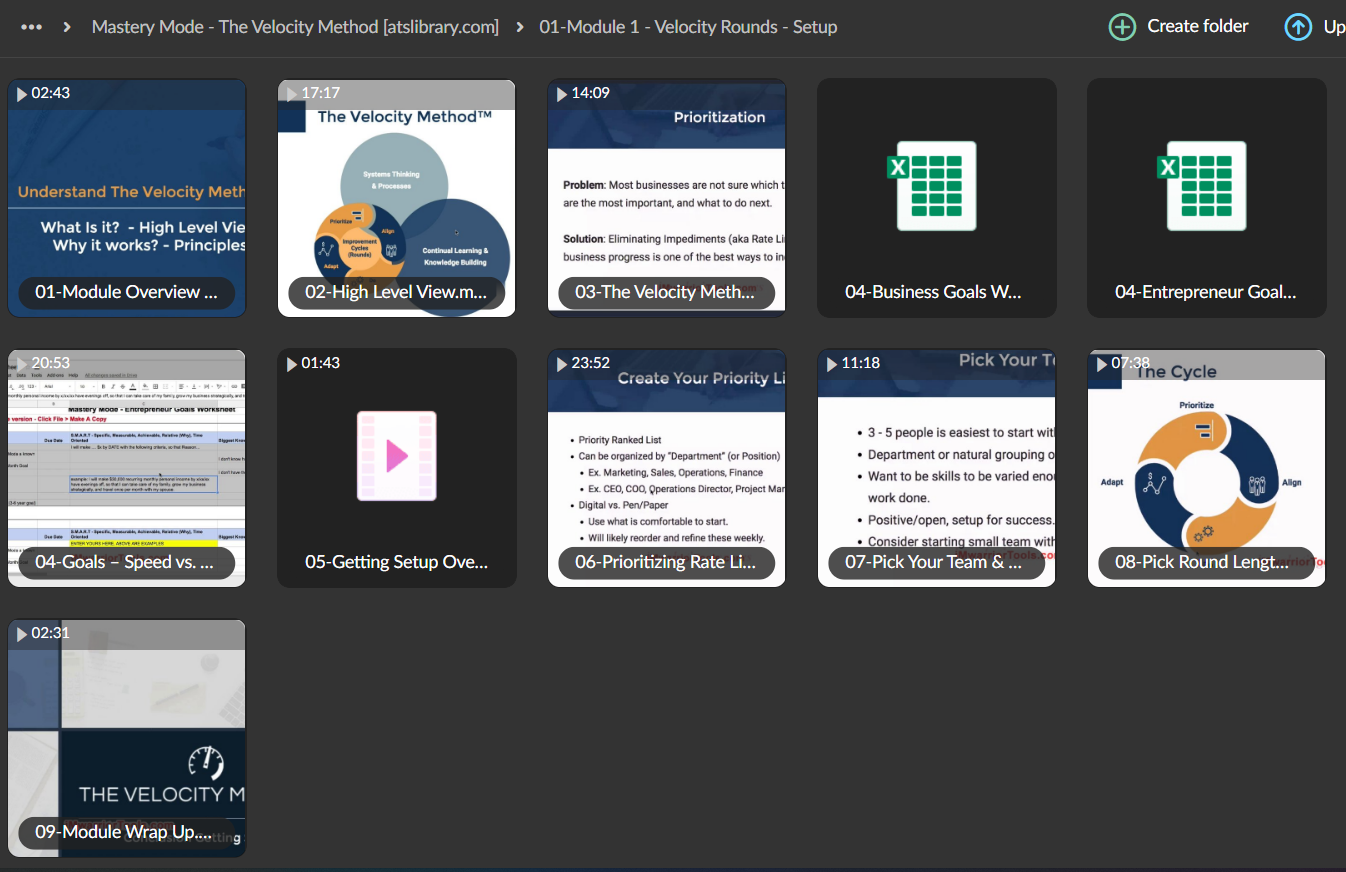Click first breadcrumb chevron separator
The image size is (1346, 872).
[67, 27]
